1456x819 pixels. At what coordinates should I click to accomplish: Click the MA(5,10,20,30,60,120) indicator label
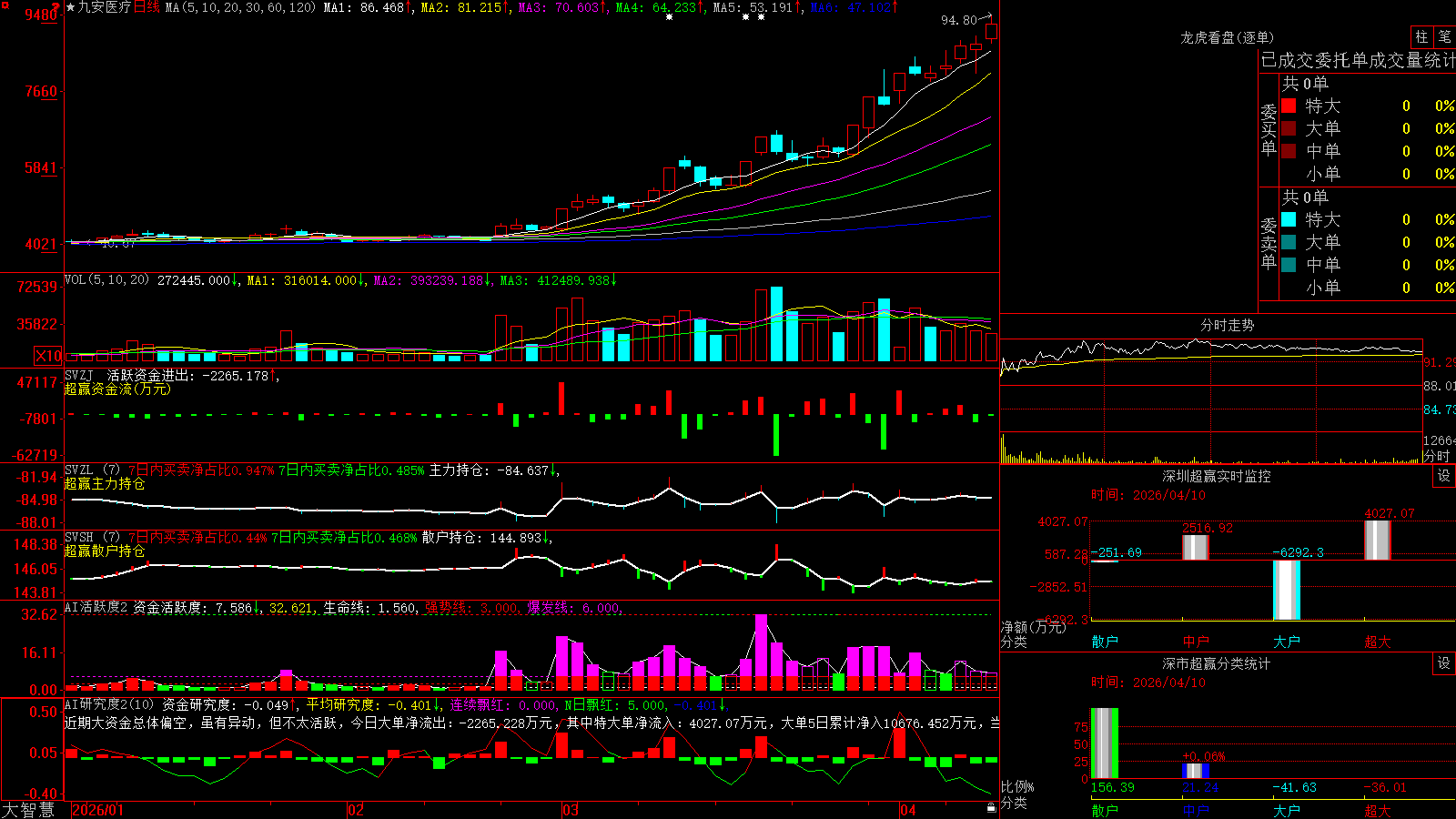[x=241, y=7]
